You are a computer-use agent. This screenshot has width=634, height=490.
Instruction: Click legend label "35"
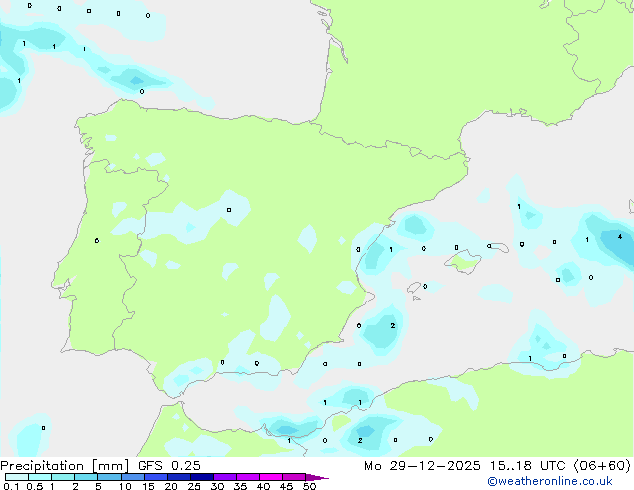pyautogui.click(x=240, y=486)
